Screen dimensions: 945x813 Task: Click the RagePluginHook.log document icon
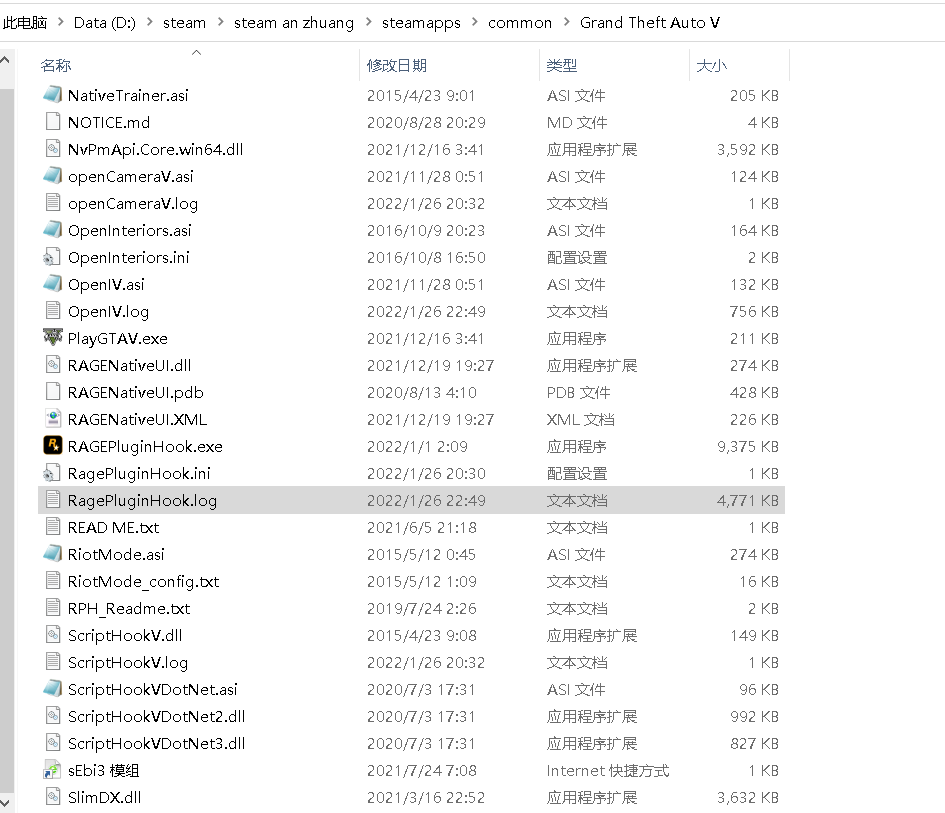pos(52,500)
